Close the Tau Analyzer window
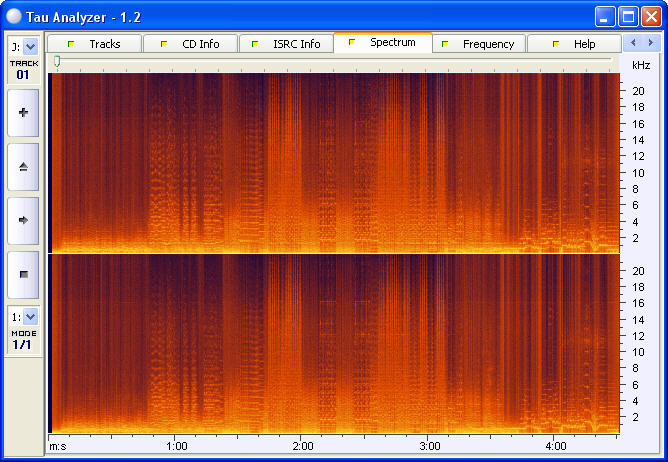This screenshot has width=668, height=462. click(x=651, y=17)
